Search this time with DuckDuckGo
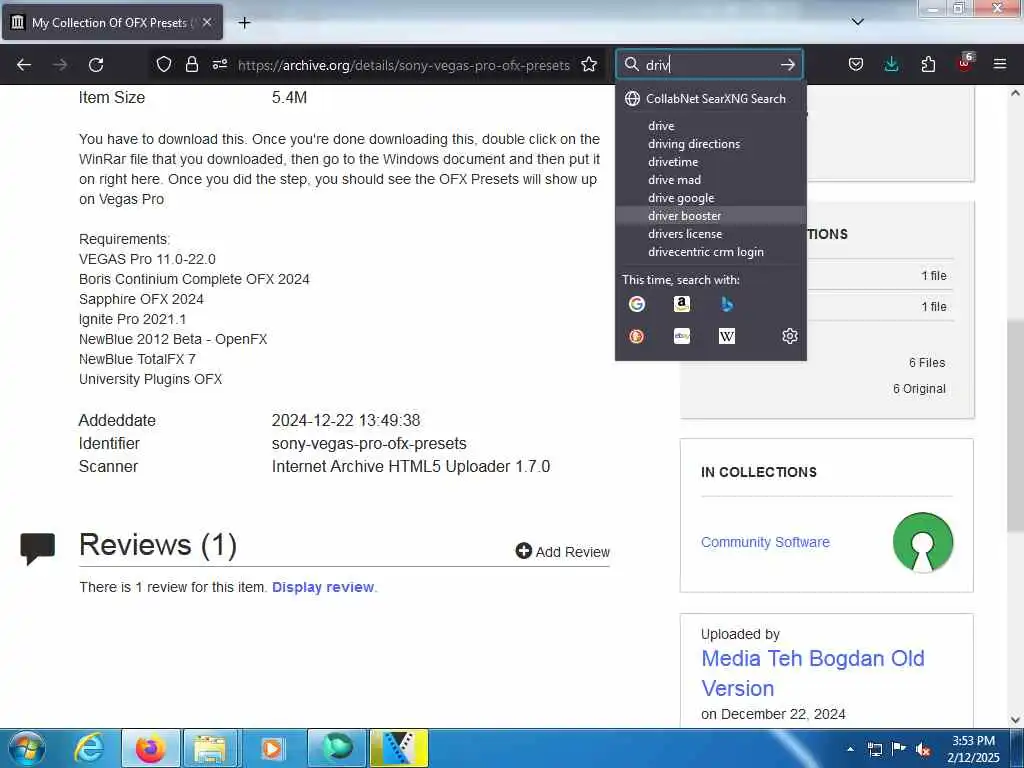The image size is (1024, 768). 637,336
